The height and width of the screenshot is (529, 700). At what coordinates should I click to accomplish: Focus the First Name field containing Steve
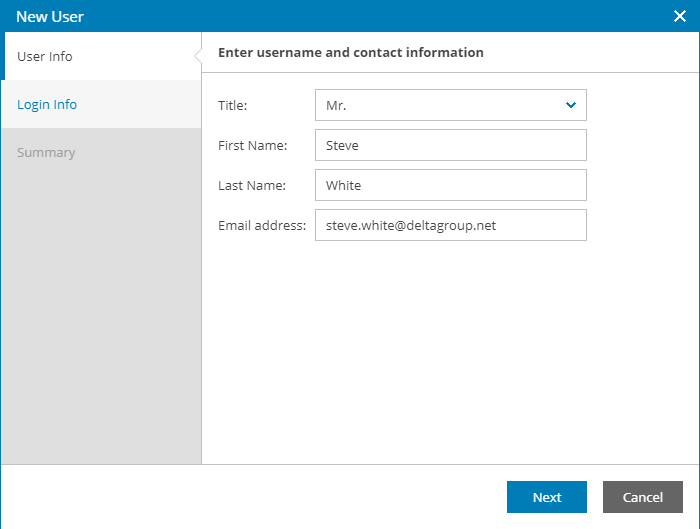click(450, 145)
